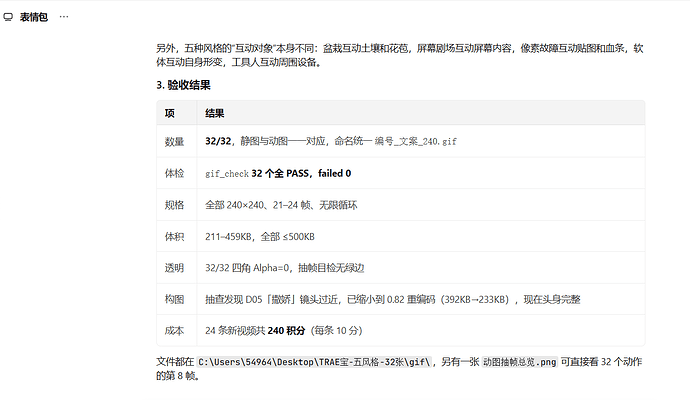Select the 体积 row label

coord(174,237)
